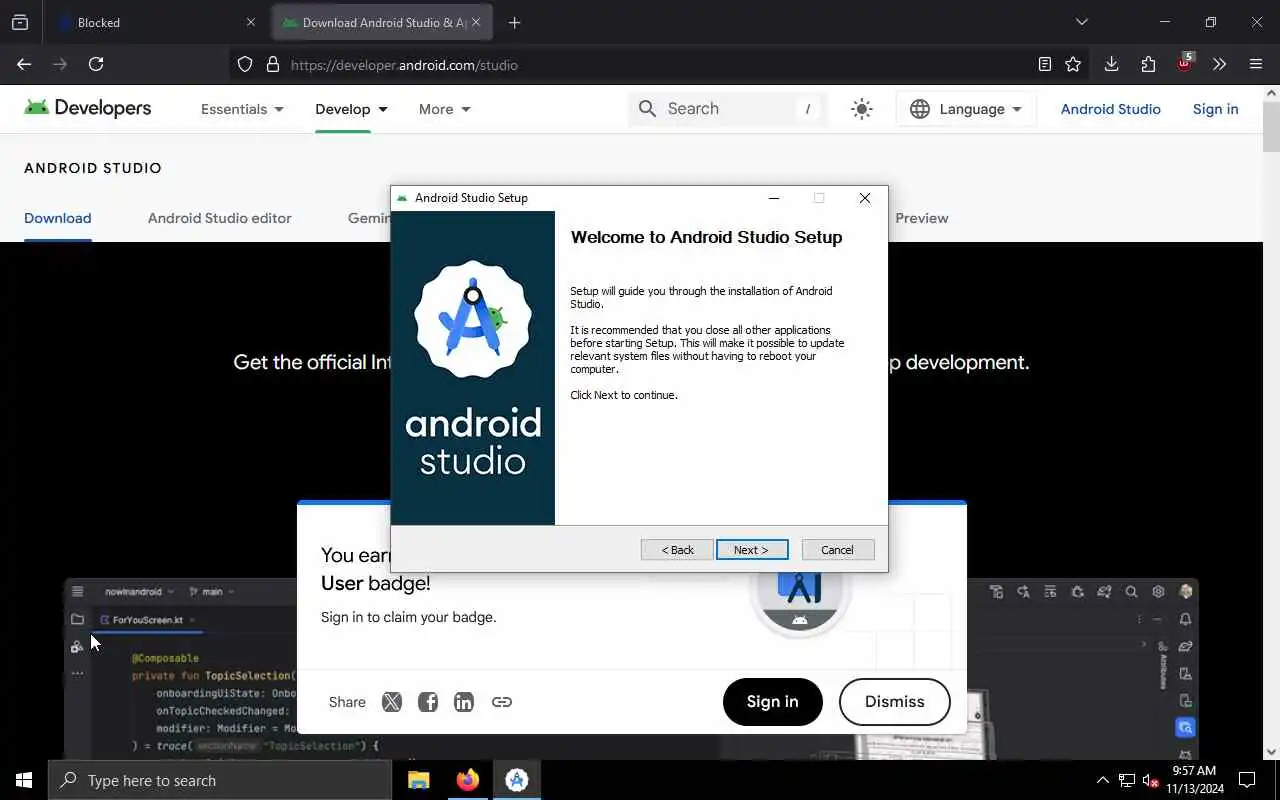Click the Android Developers logo
The height and width of the screenshot is (800, 1280).
click(x=88, y=108)
